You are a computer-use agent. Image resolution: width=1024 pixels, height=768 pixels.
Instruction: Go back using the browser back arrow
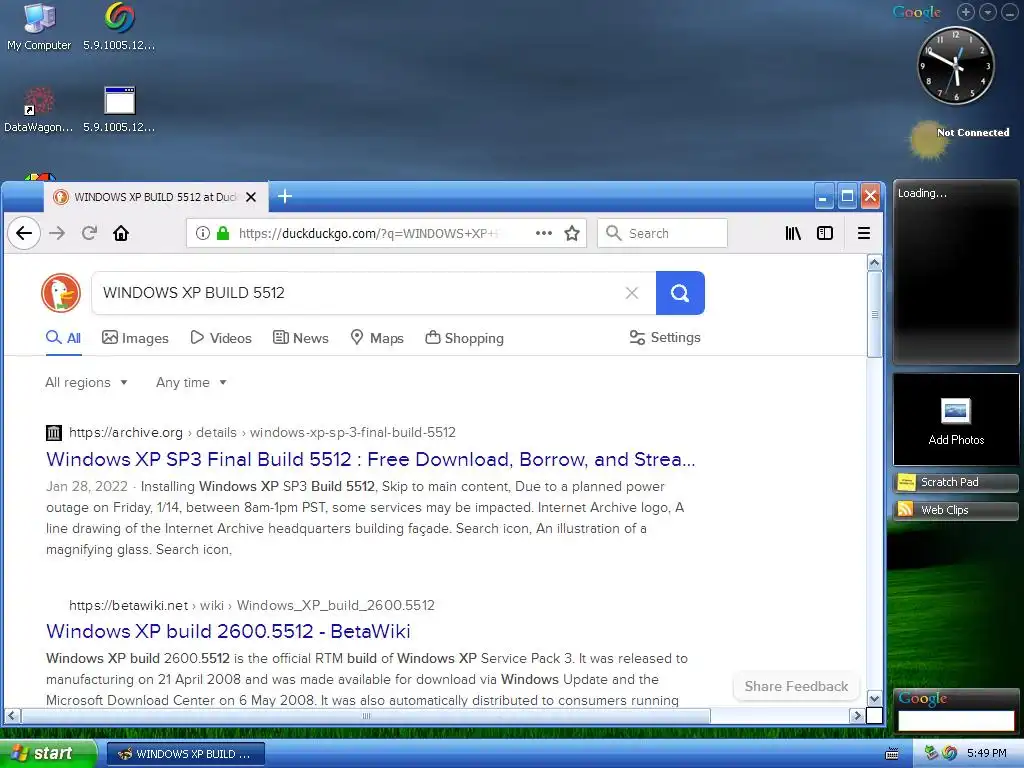click(24, 233)
